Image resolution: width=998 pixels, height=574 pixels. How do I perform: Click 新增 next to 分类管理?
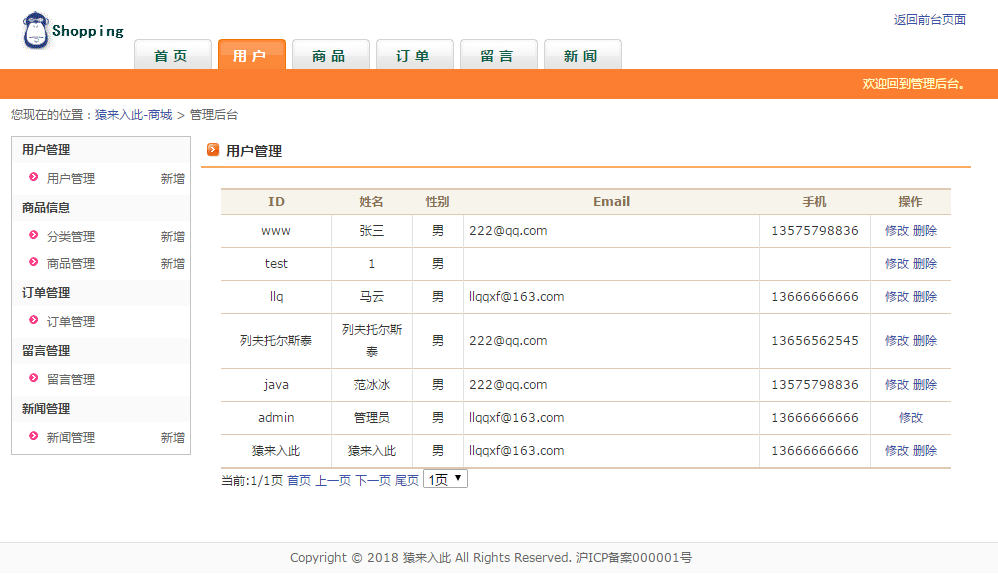coord(172,237)
